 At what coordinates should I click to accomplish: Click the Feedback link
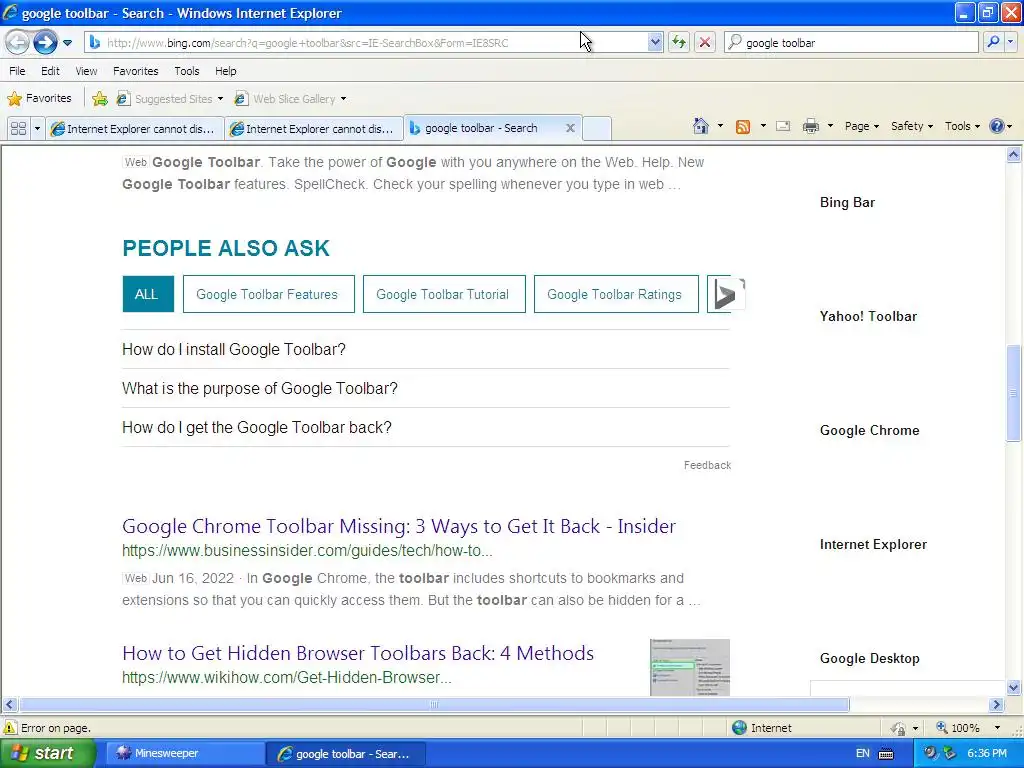707,465
